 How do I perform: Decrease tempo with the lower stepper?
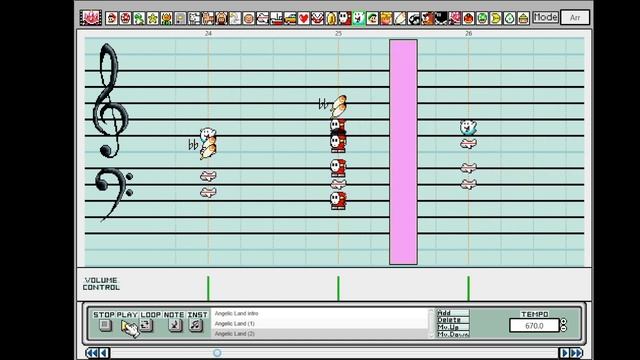564,329
